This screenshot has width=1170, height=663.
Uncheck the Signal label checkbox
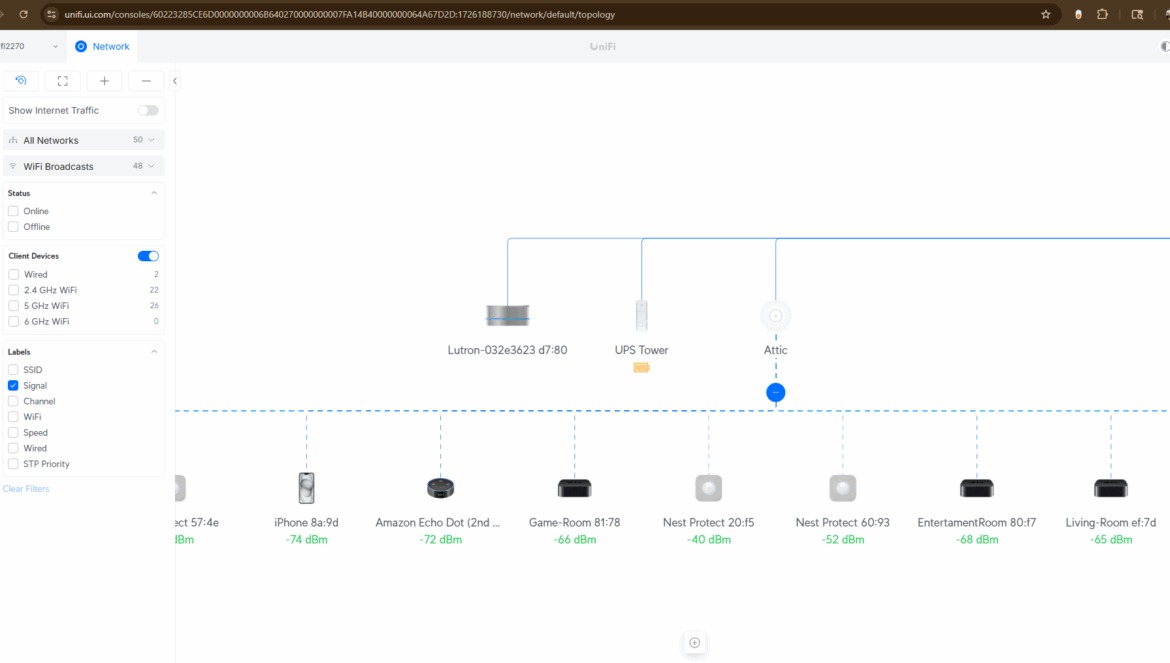(x=13, y=385)
